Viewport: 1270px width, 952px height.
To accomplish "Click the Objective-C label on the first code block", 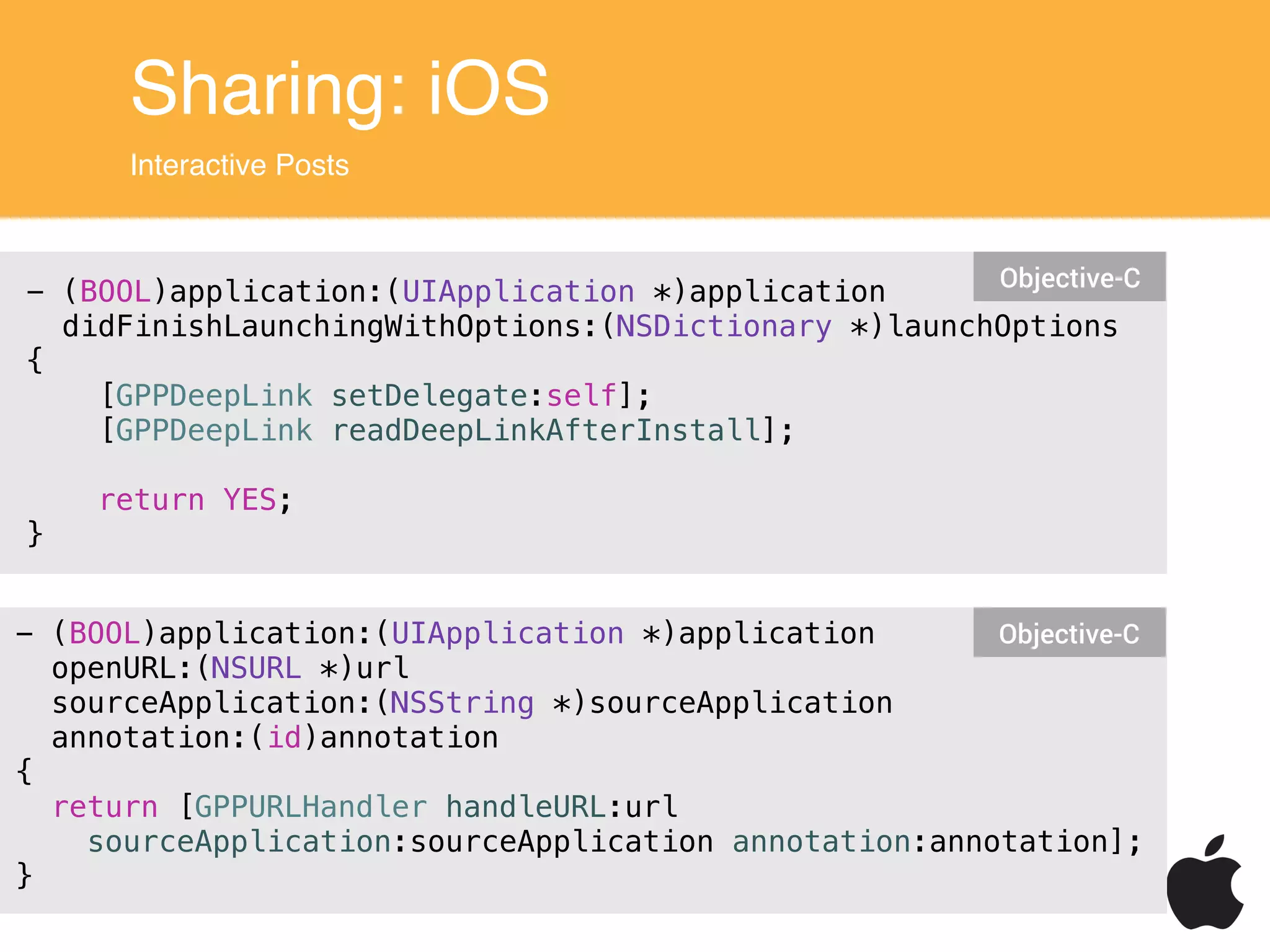I will (1070, 277).
